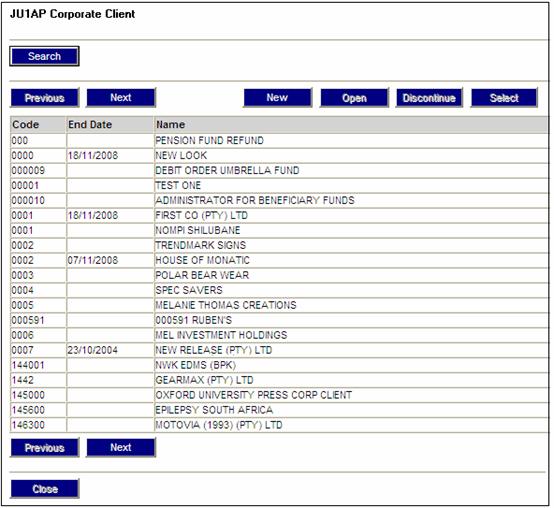Screen dimensions: 554x508
Task: Select MELANIE THOMAS CREATIONS row
Action: 279,305
